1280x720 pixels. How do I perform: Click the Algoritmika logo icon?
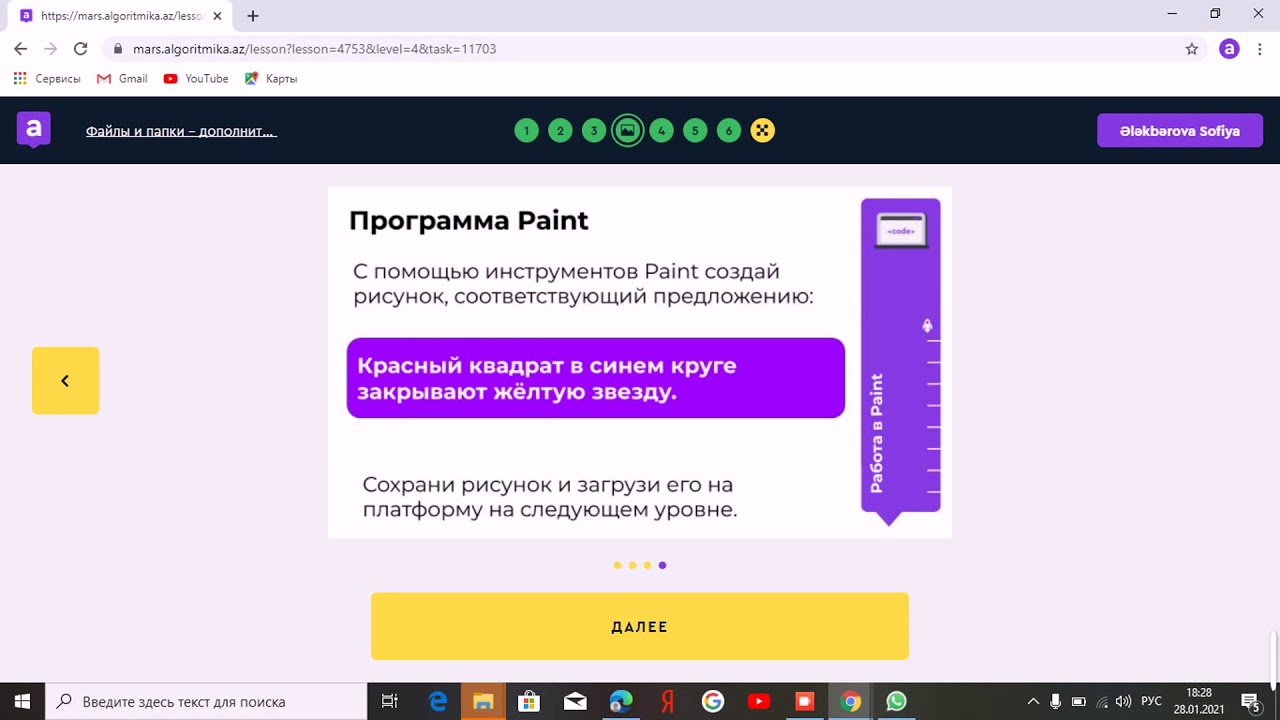[33, 130]
